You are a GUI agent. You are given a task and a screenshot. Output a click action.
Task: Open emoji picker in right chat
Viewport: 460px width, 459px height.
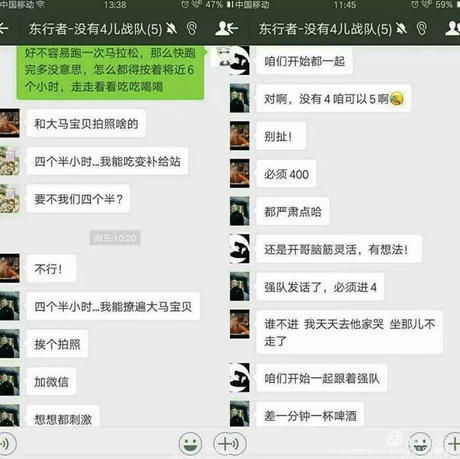tap(420, 444)
